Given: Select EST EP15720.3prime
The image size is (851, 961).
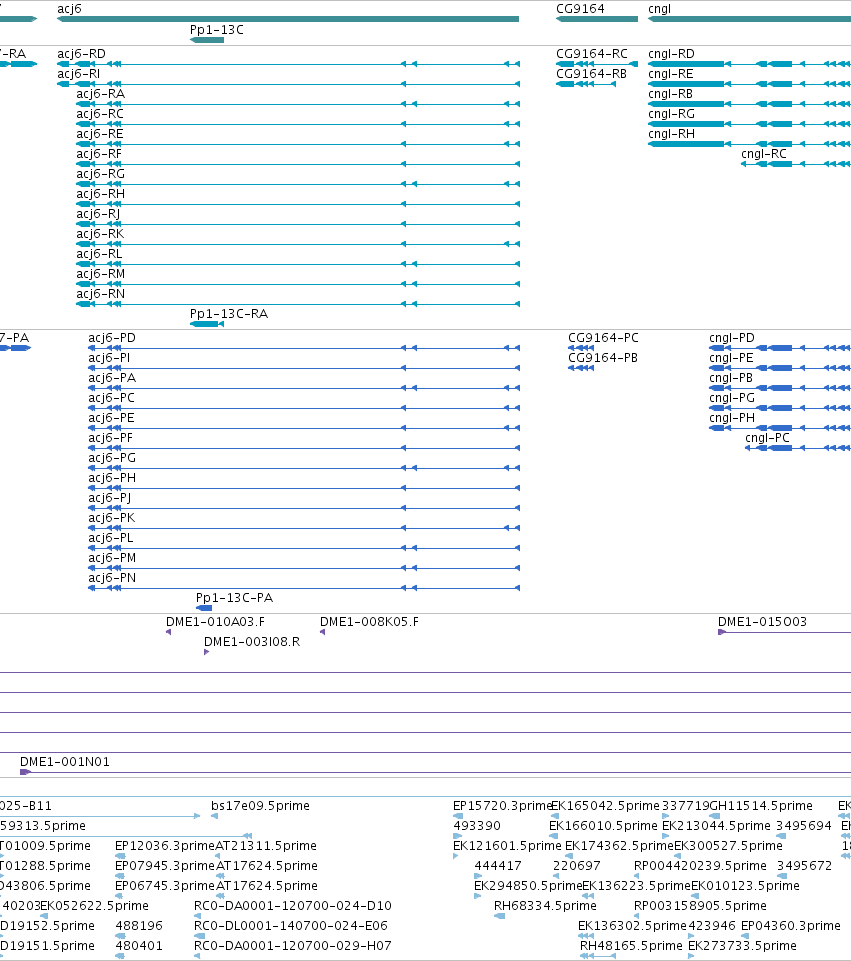Looking at the screenshot, I should pyautogui.click(x=503, y=806).
